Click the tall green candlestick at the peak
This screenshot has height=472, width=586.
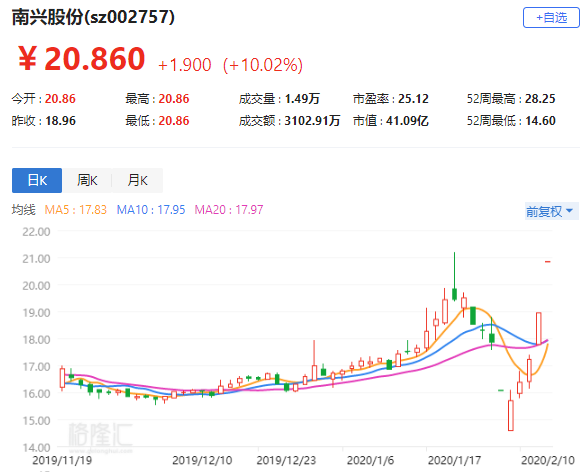point(454,277)
